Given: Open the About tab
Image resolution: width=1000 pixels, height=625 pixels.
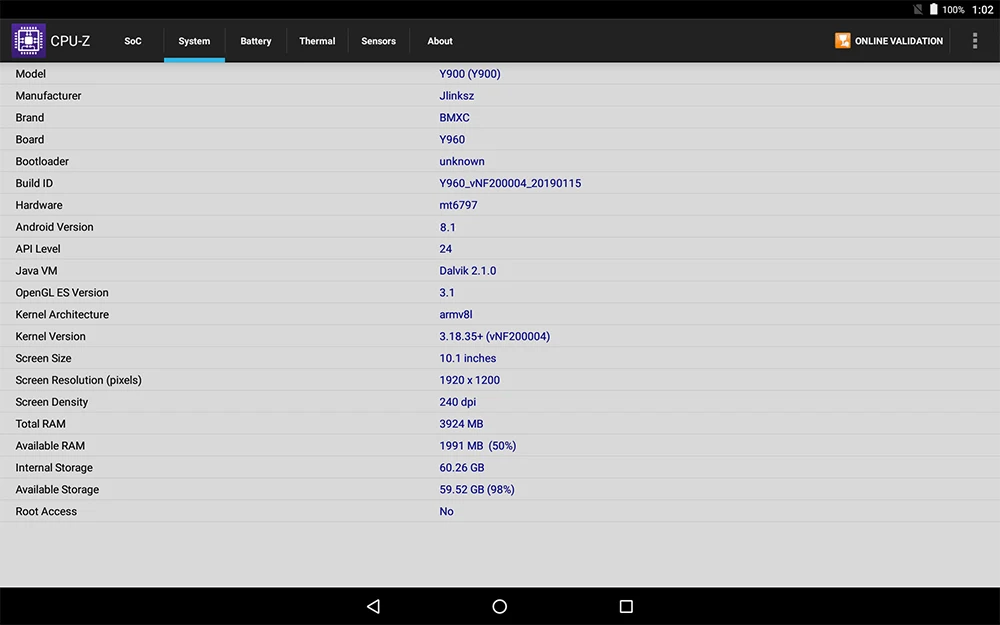Looking at the screenshot, I should [x=440, y=41].
